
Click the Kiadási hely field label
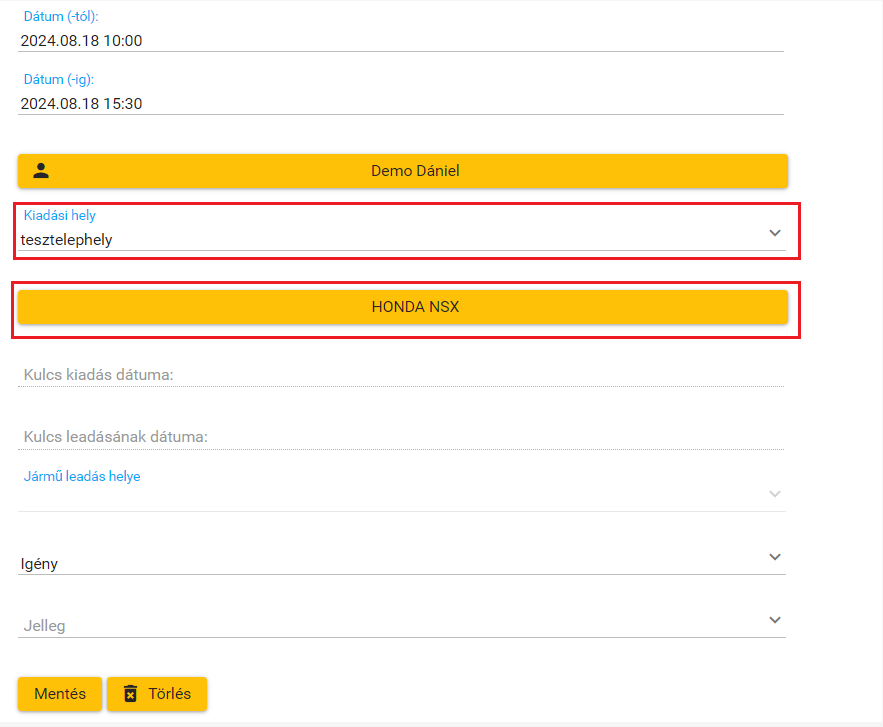pyautogui.click(x=60, y=215)
